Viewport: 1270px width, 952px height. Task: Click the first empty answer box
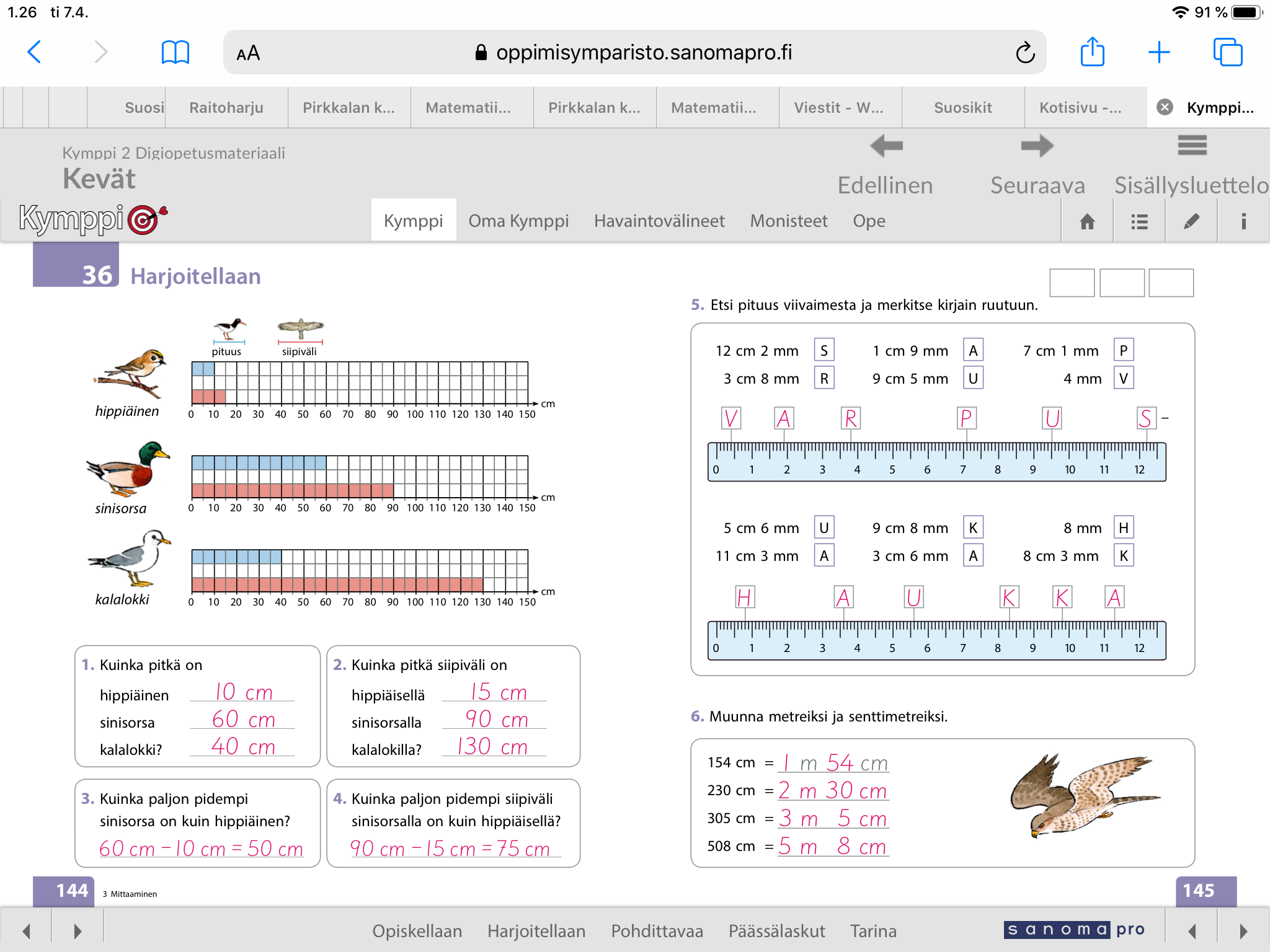pyautogui.click(x=1072, y=283)
